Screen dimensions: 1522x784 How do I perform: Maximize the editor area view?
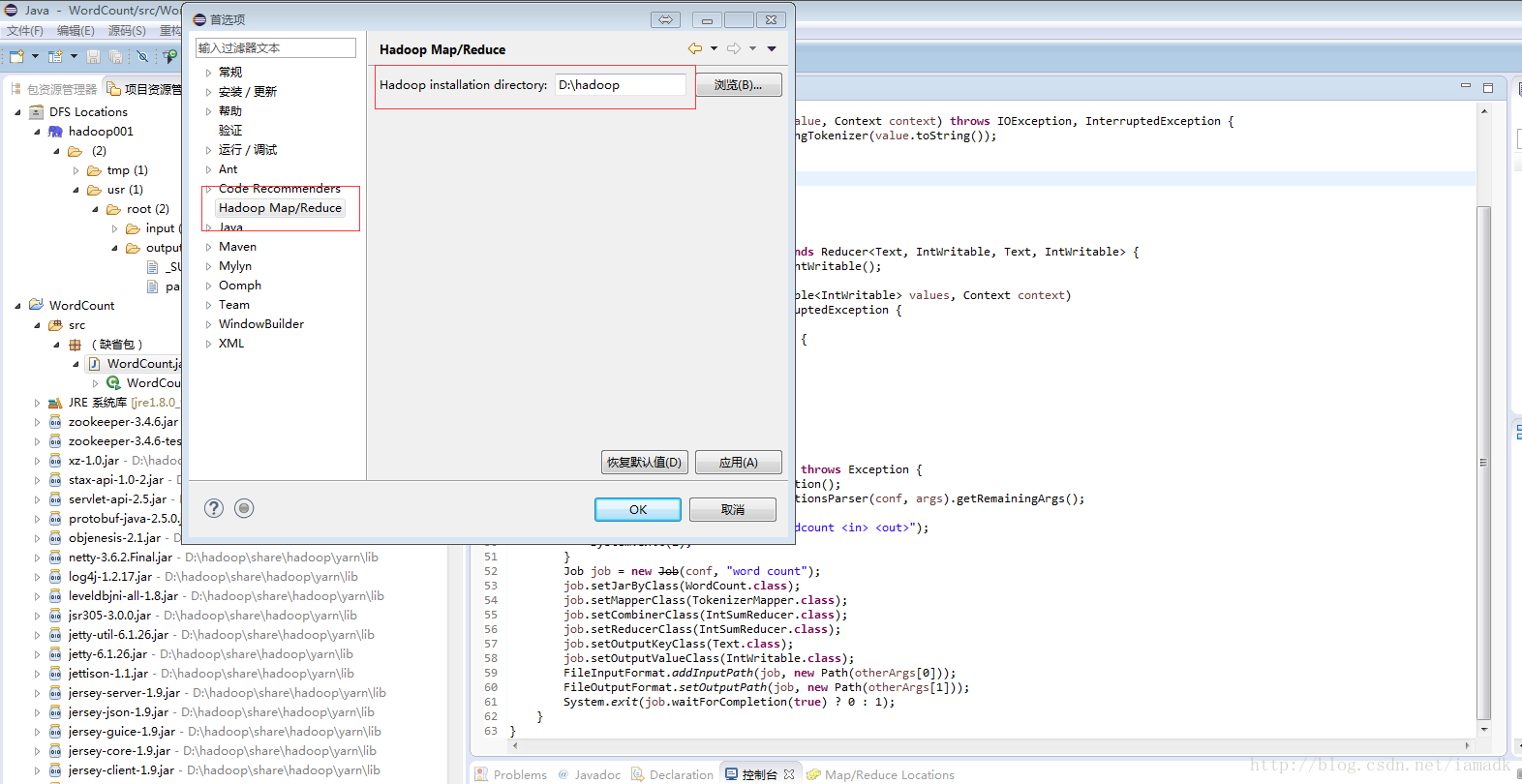[1488, 87]
